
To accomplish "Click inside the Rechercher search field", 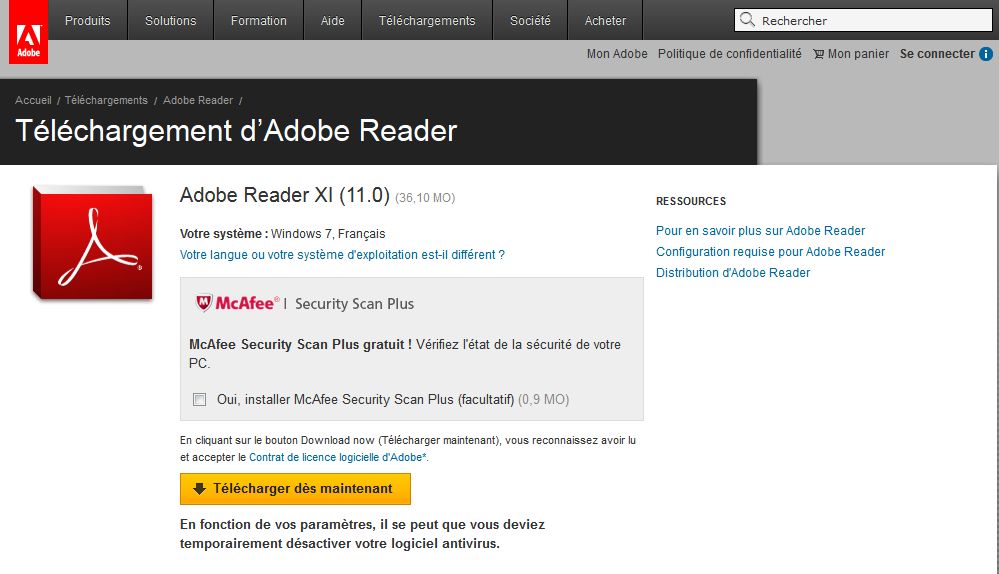I will [863, 20].
